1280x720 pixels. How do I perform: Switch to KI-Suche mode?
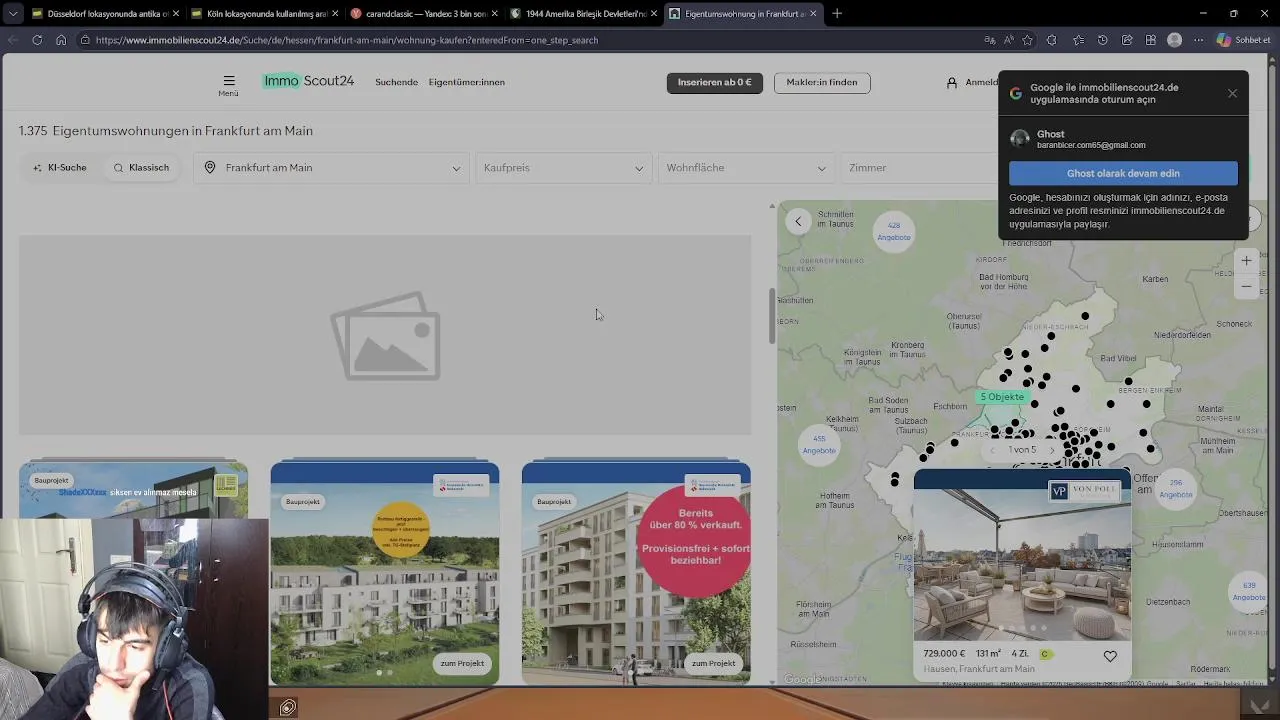(60, 168)
